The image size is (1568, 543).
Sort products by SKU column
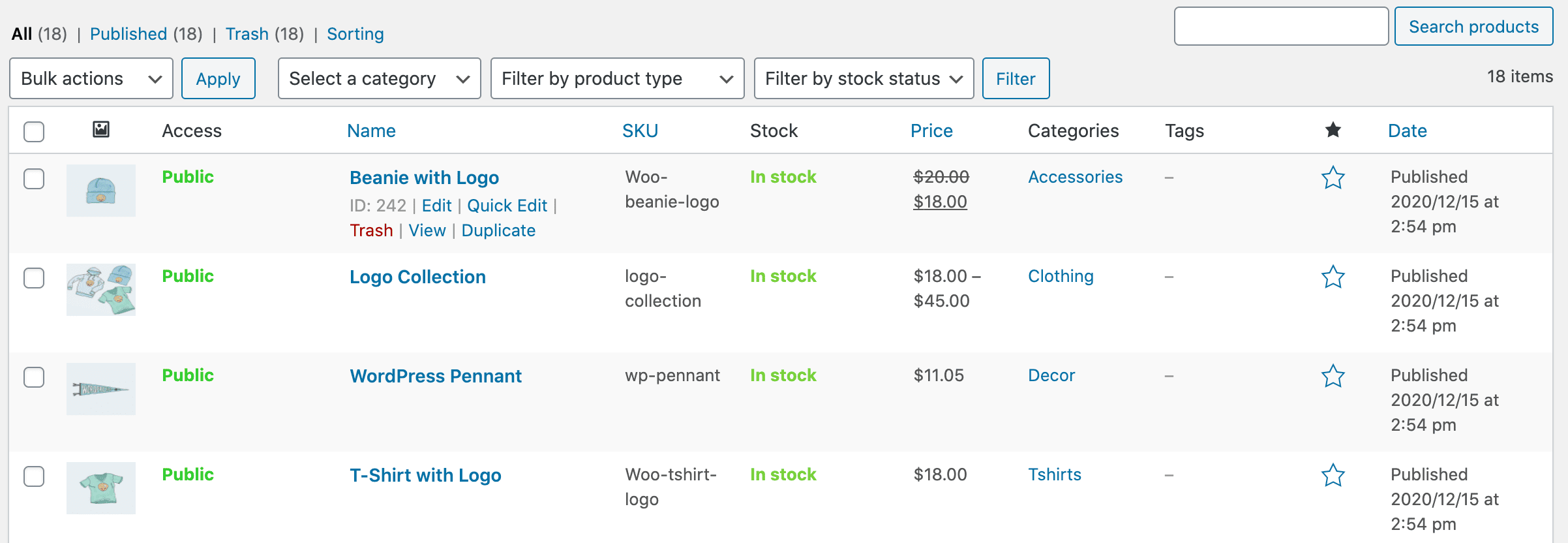(x=640, y=131)
